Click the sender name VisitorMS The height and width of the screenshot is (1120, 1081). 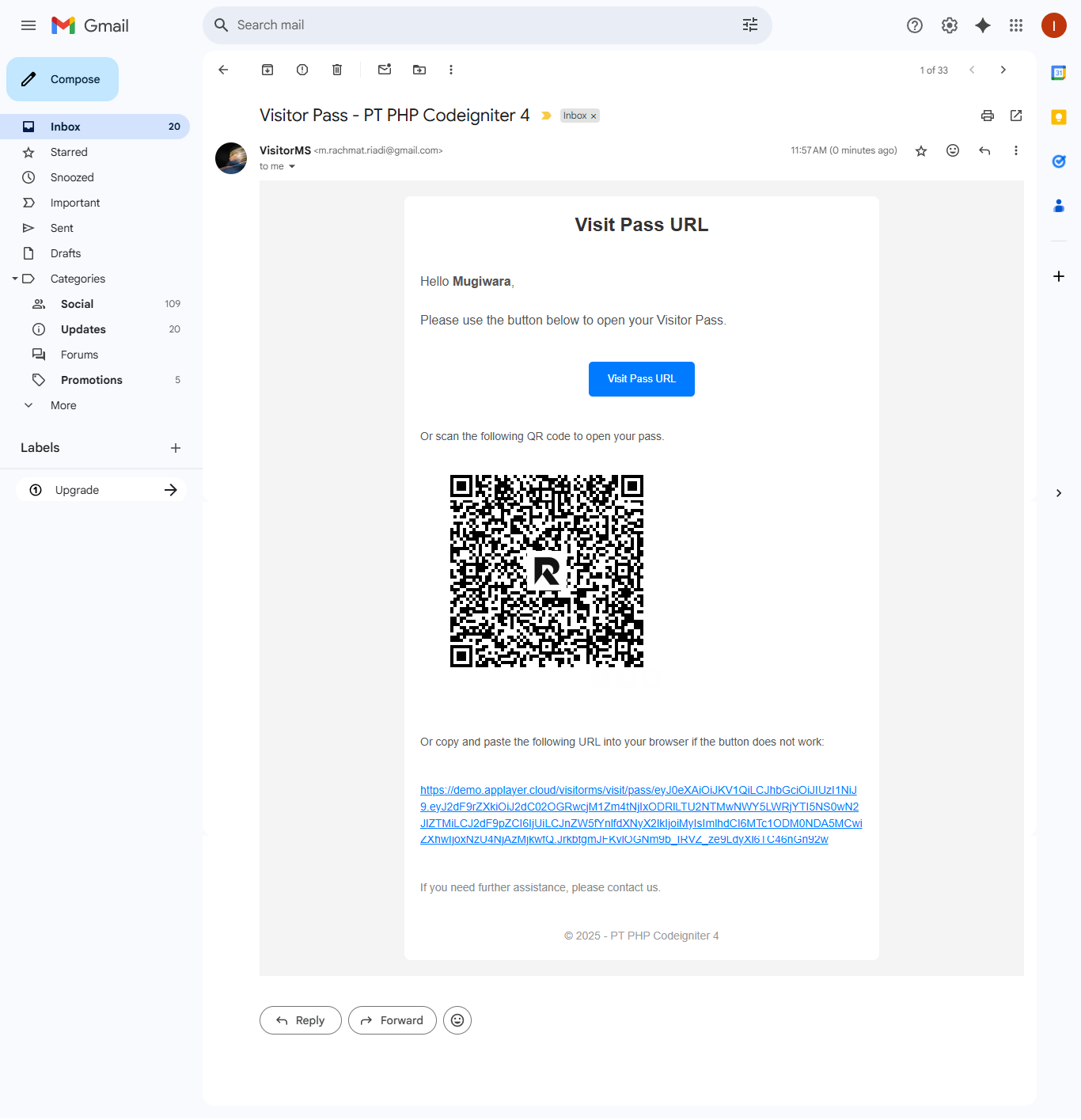tap(285, 150)
